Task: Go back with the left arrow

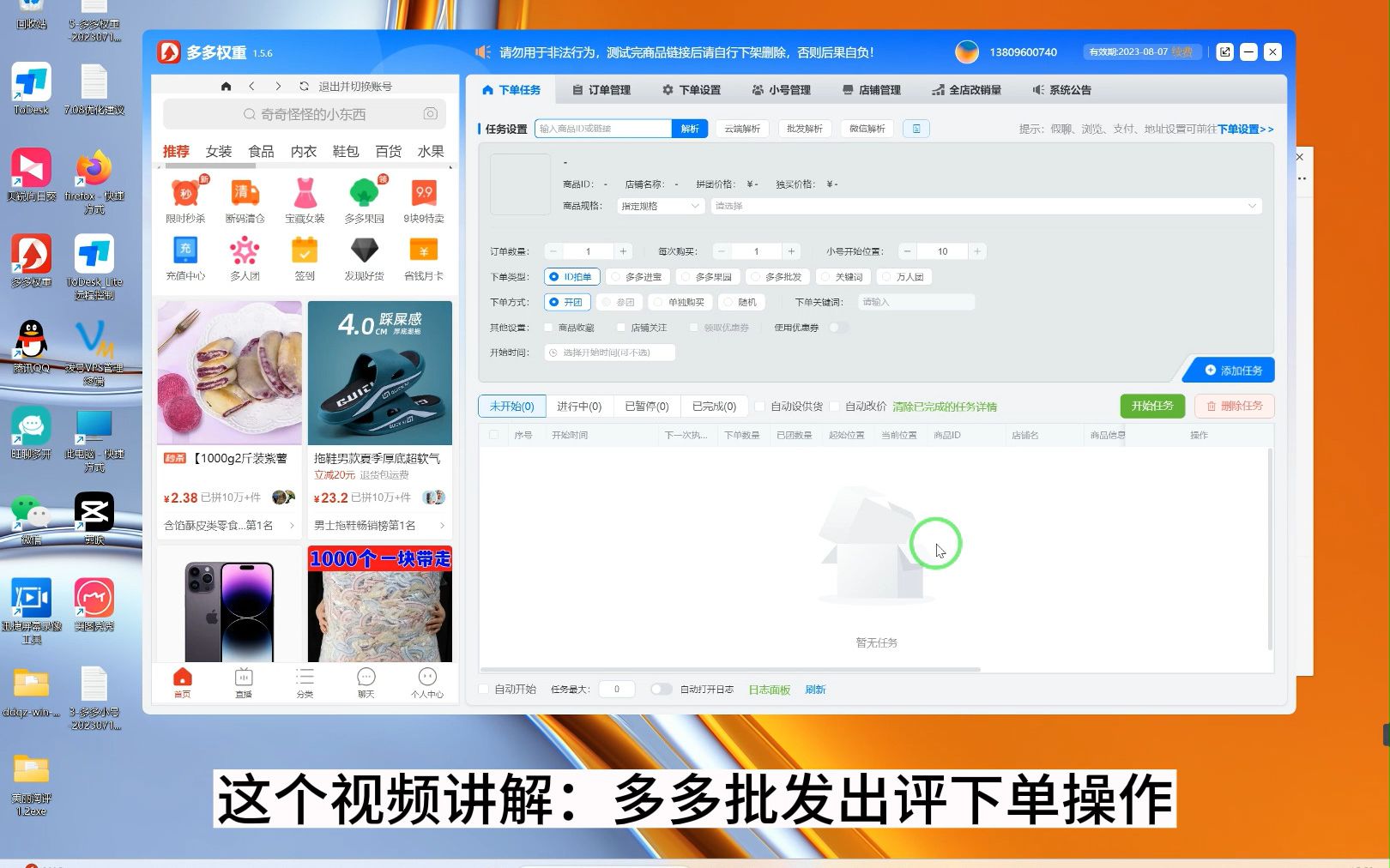Action: tap(251, 87)
